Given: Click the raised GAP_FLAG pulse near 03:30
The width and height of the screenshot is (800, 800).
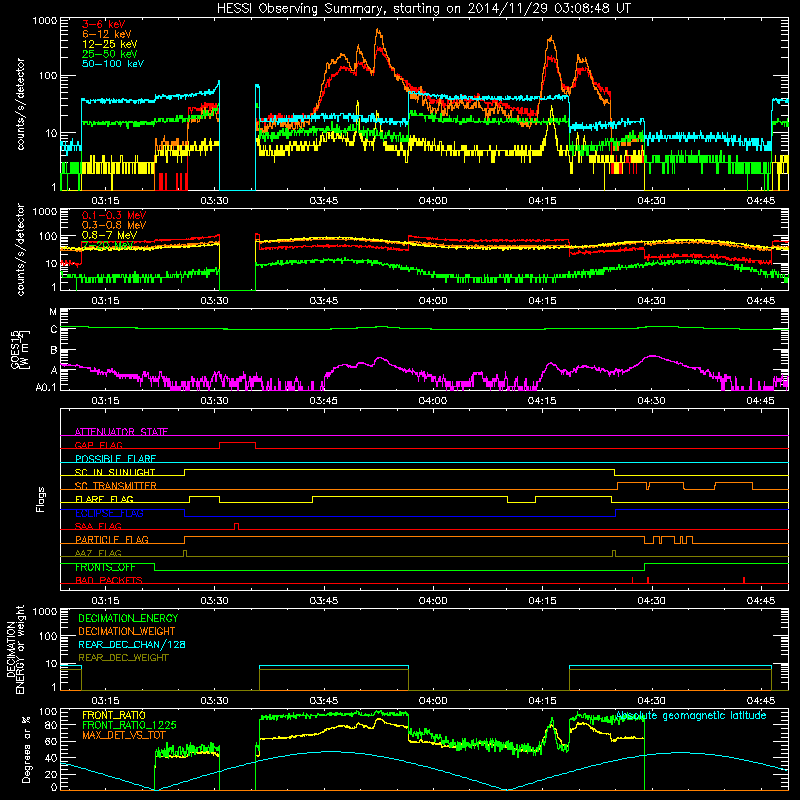Looking at the screenshot, I should click(237, 443).
